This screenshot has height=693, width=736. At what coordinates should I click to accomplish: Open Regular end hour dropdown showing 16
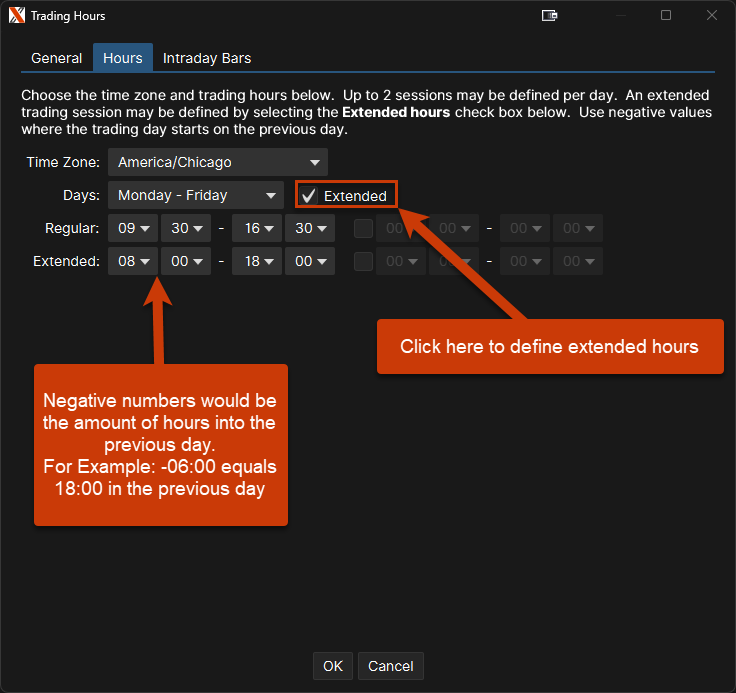coord(257,229)
